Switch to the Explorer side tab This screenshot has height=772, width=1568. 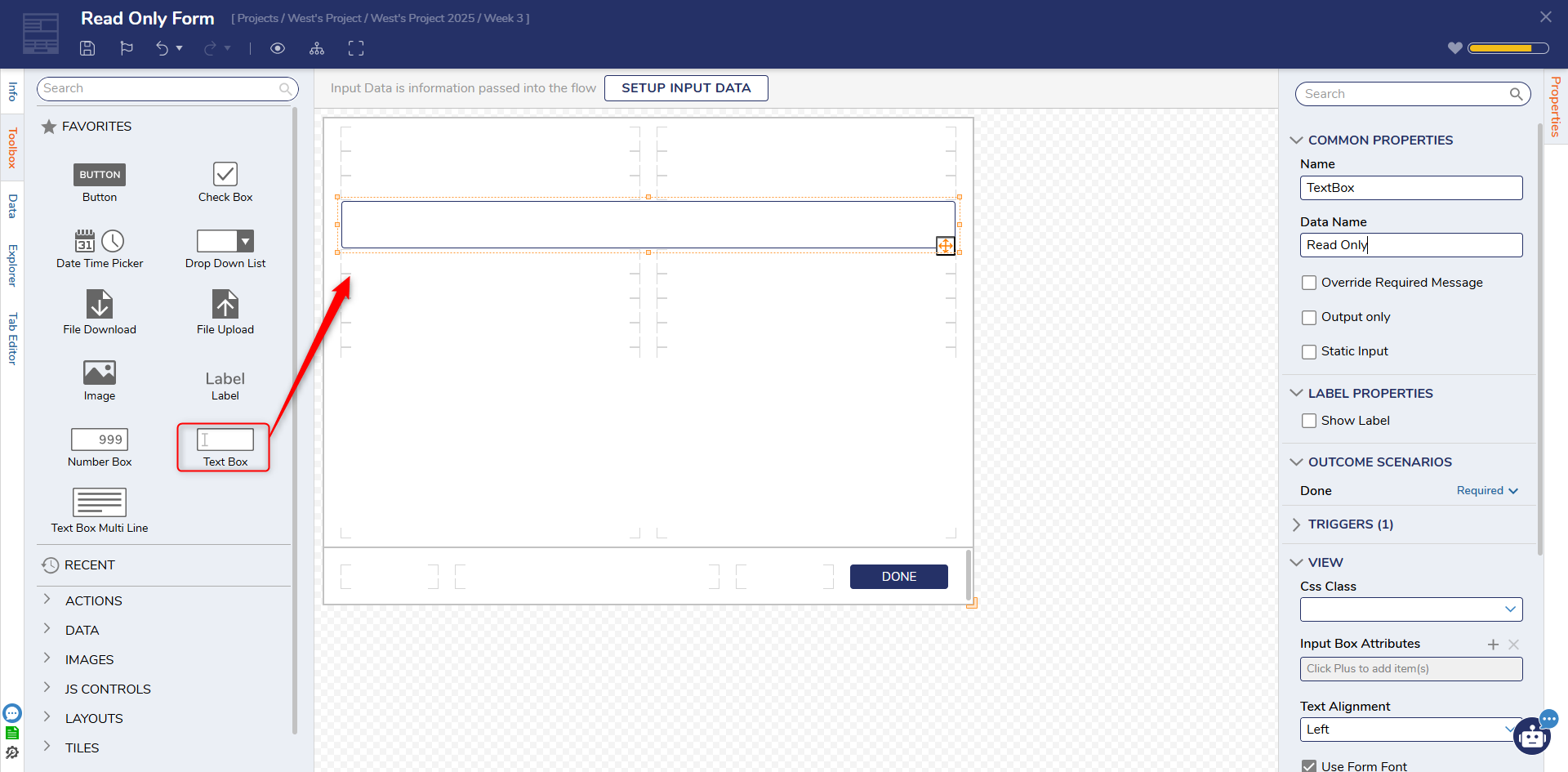pyautogui.click(x=12, y=266)
